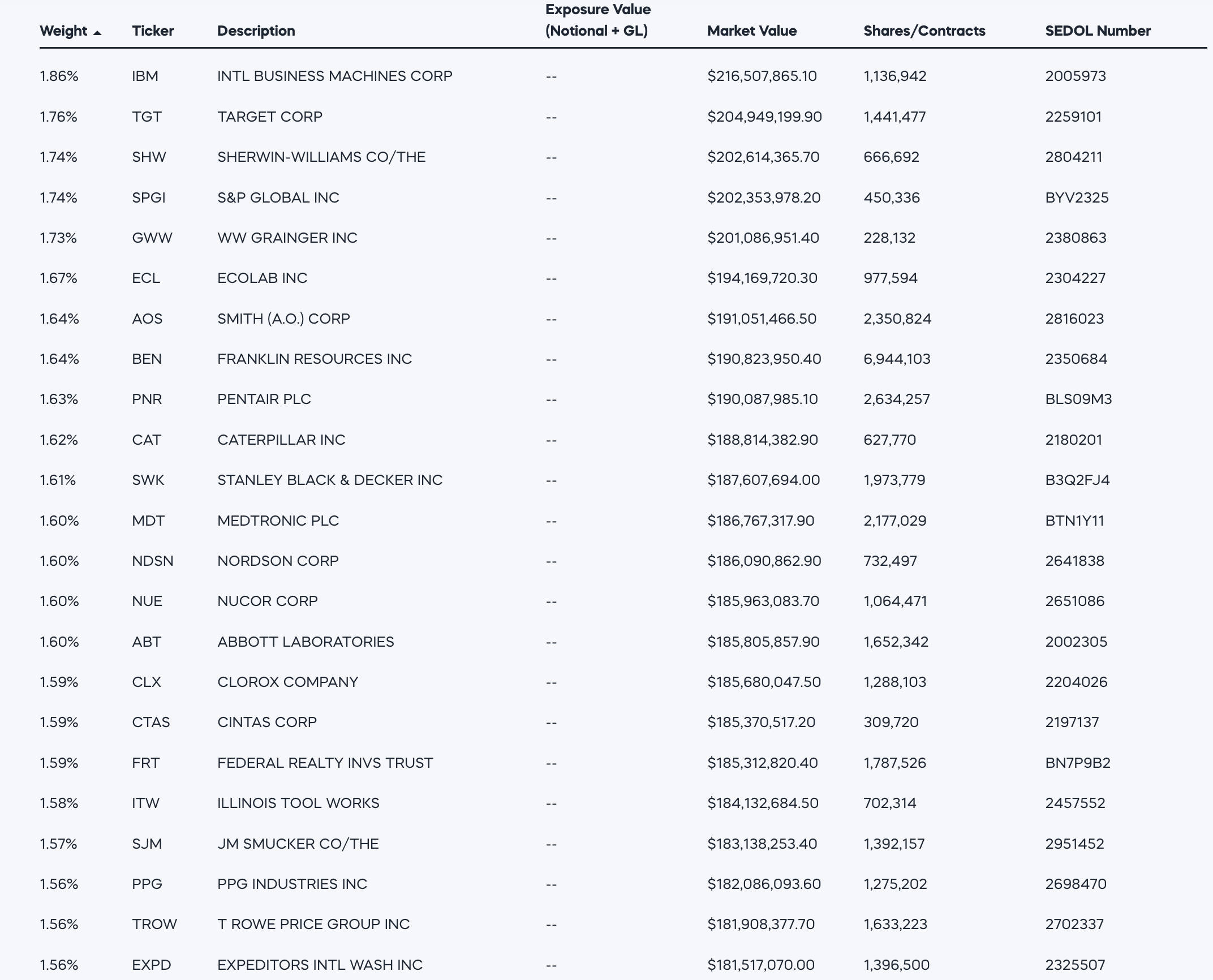Select the SWK ticker cell

(x=148, y=480)
